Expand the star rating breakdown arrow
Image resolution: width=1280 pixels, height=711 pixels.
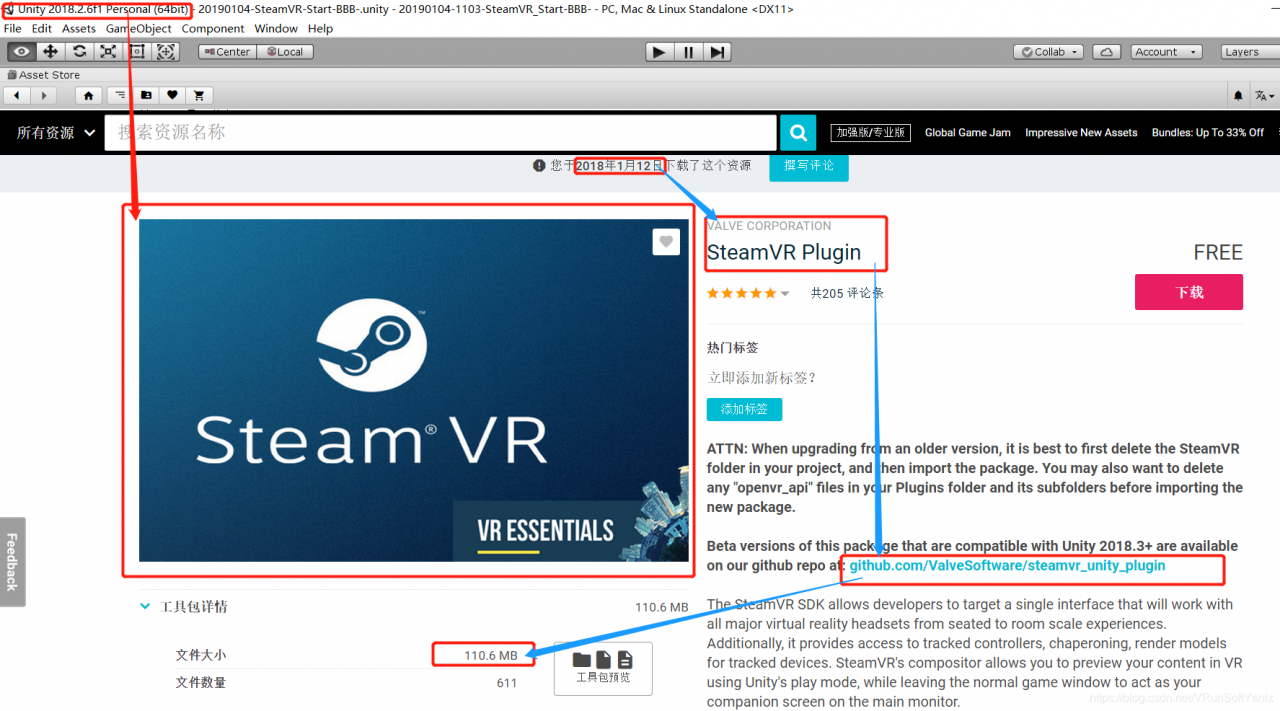point(785,293)
